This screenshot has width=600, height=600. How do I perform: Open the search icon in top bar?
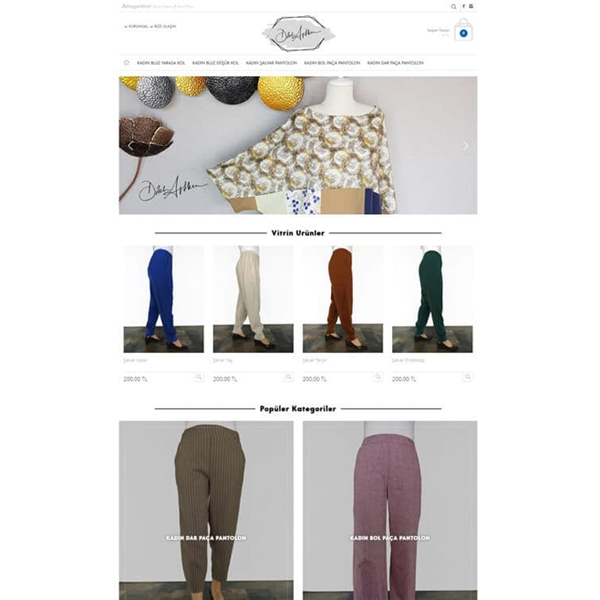pyautogui.click(x=453, y=7)
